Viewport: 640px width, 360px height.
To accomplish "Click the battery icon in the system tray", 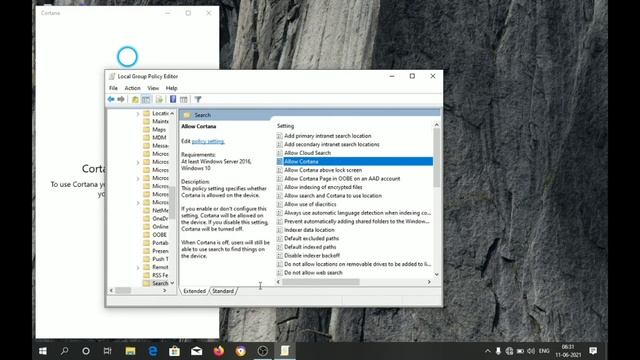I will (x=520, y=351).
